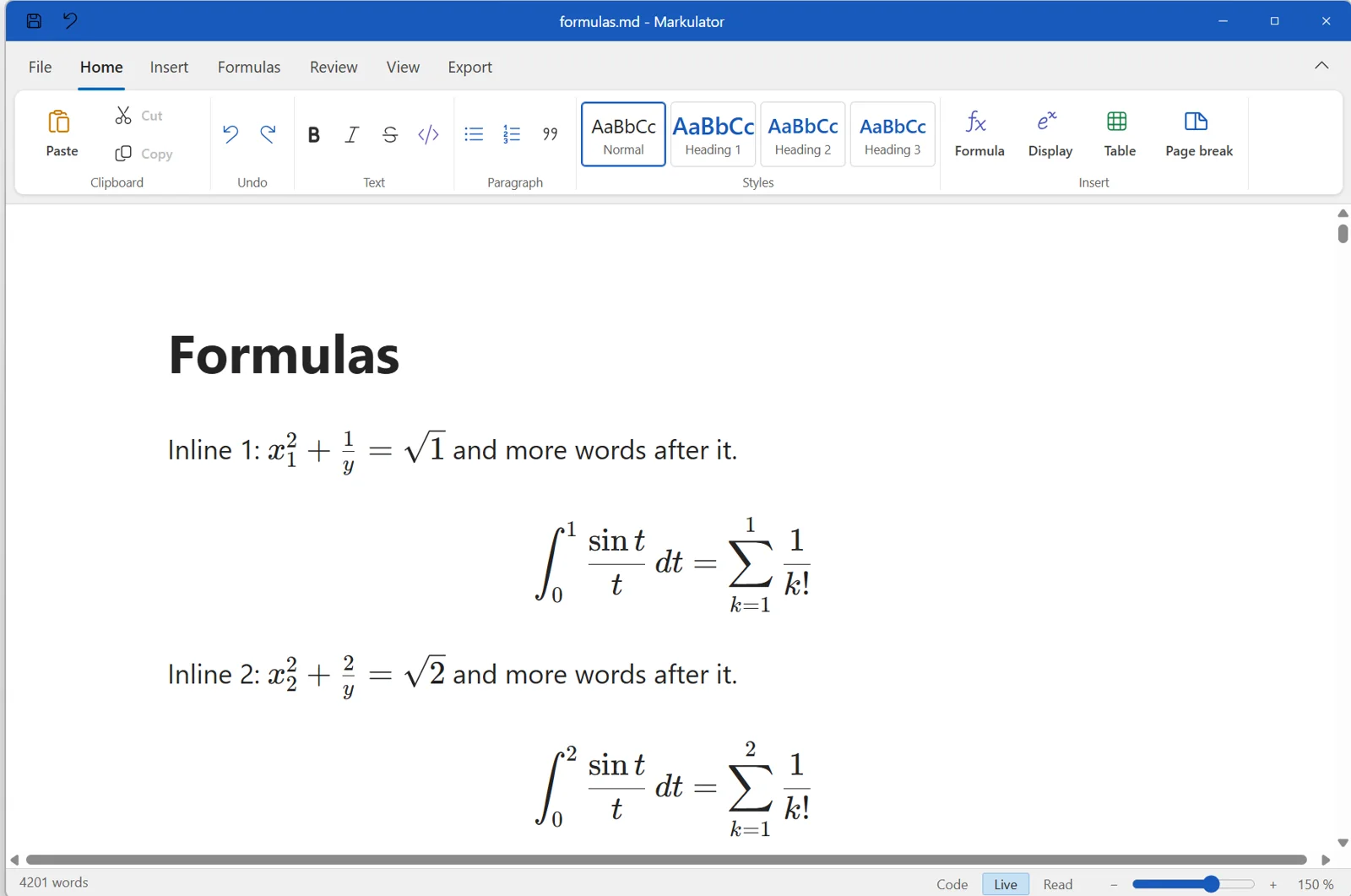Insert a Display formula
The width and height of the screenshot is (1351, 896).
click(1050, 134)
